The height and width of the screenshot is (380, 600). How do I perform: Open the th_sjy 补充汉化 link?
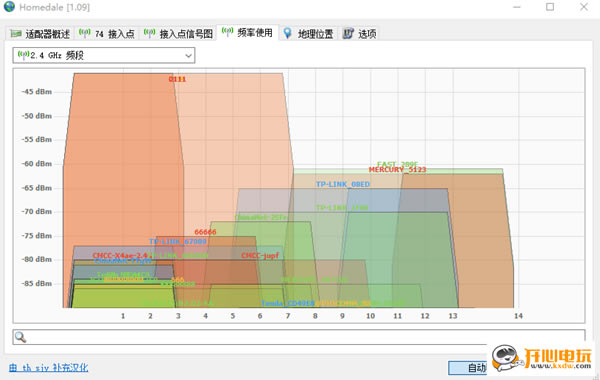click(x=49, y=368)
